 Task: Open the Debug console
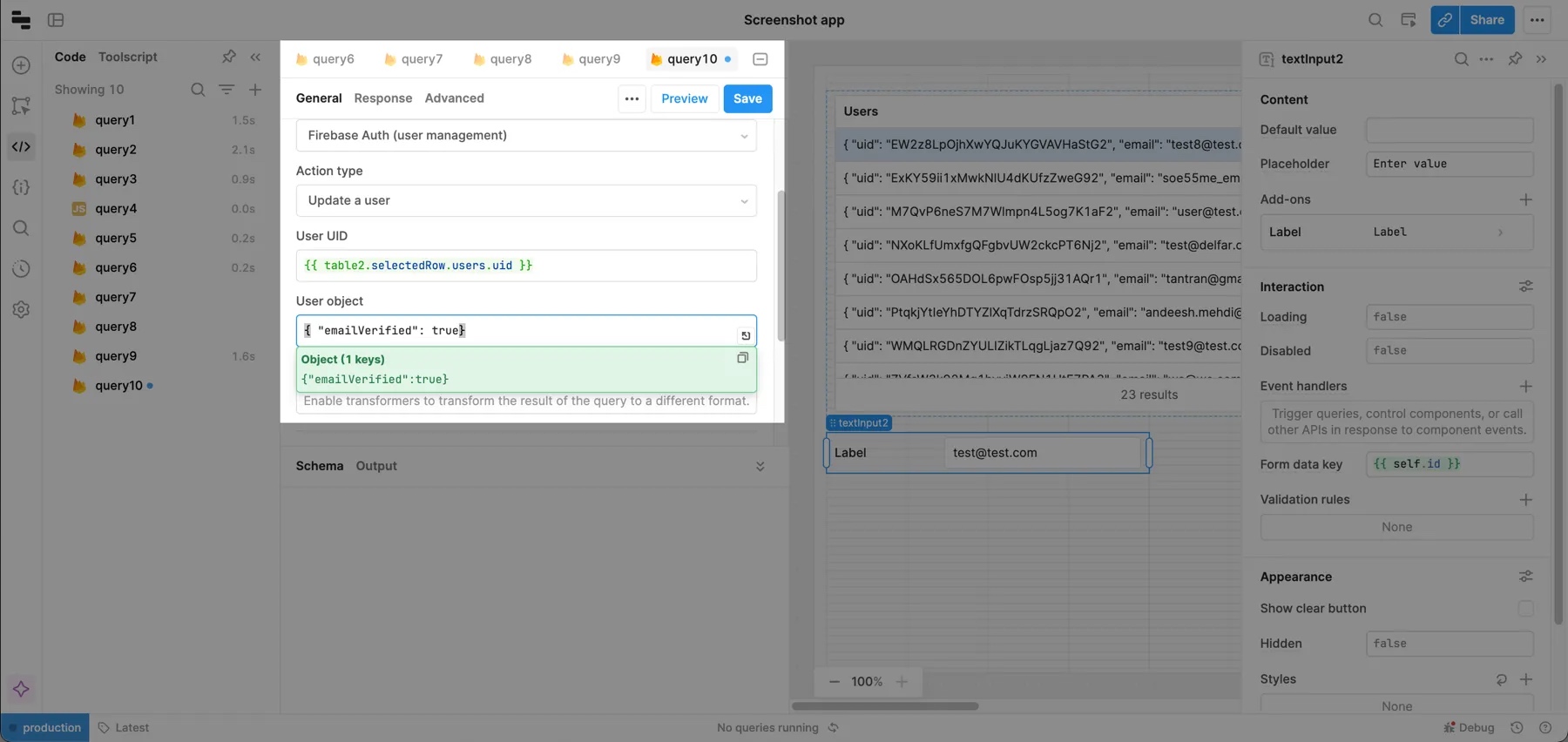[x=1469, y=728]
